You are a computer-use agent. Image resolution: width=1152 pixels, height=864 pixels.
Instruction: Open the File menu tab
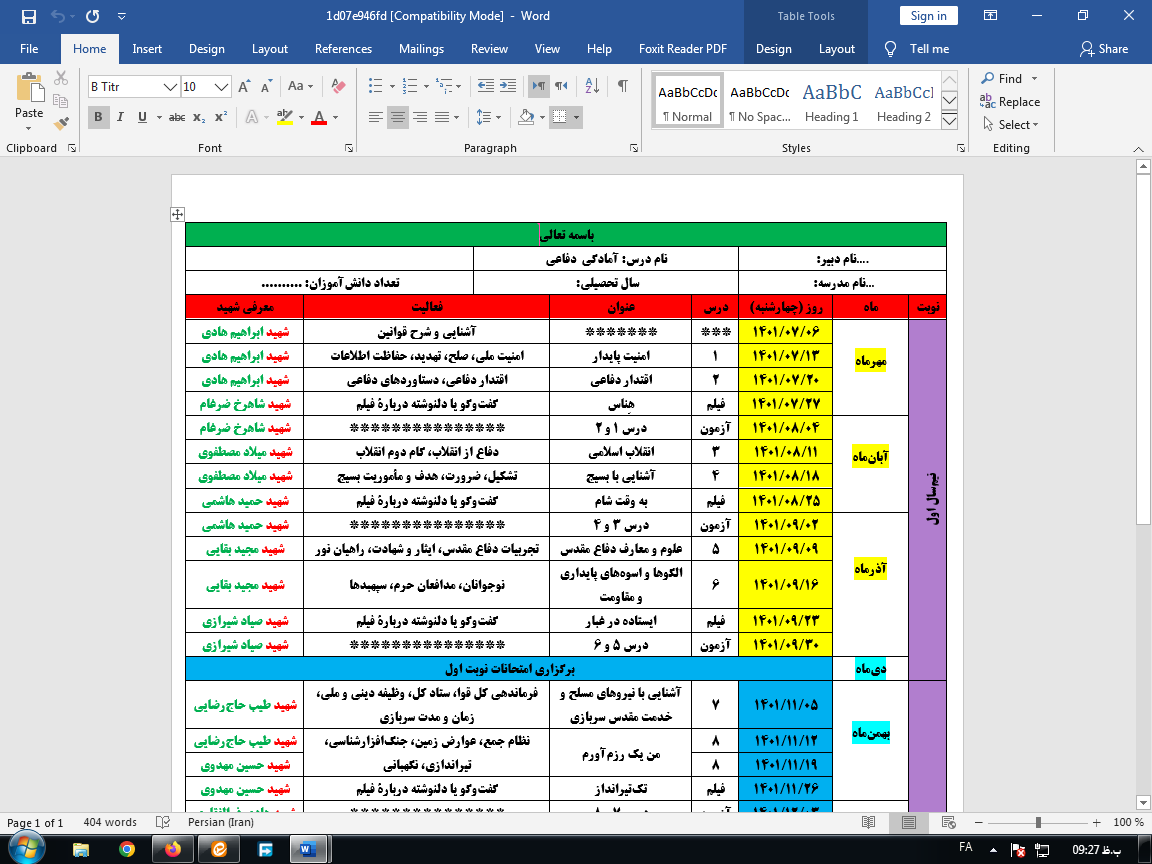[x=29, y=49]
